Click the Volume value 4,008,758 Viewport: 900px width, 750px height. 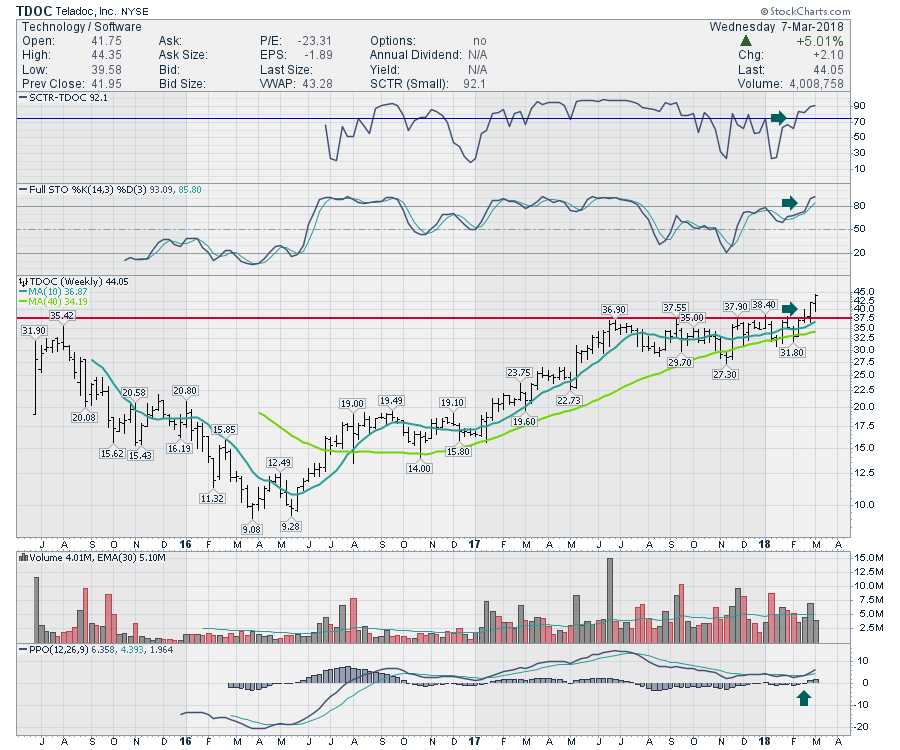tap(816, 84)
